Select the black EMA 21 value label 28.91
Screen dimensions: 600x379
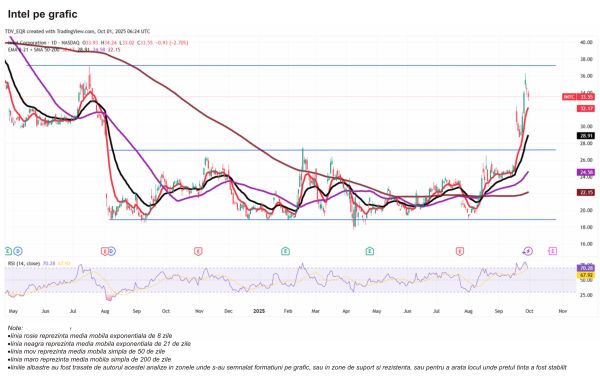click(586, 136)
